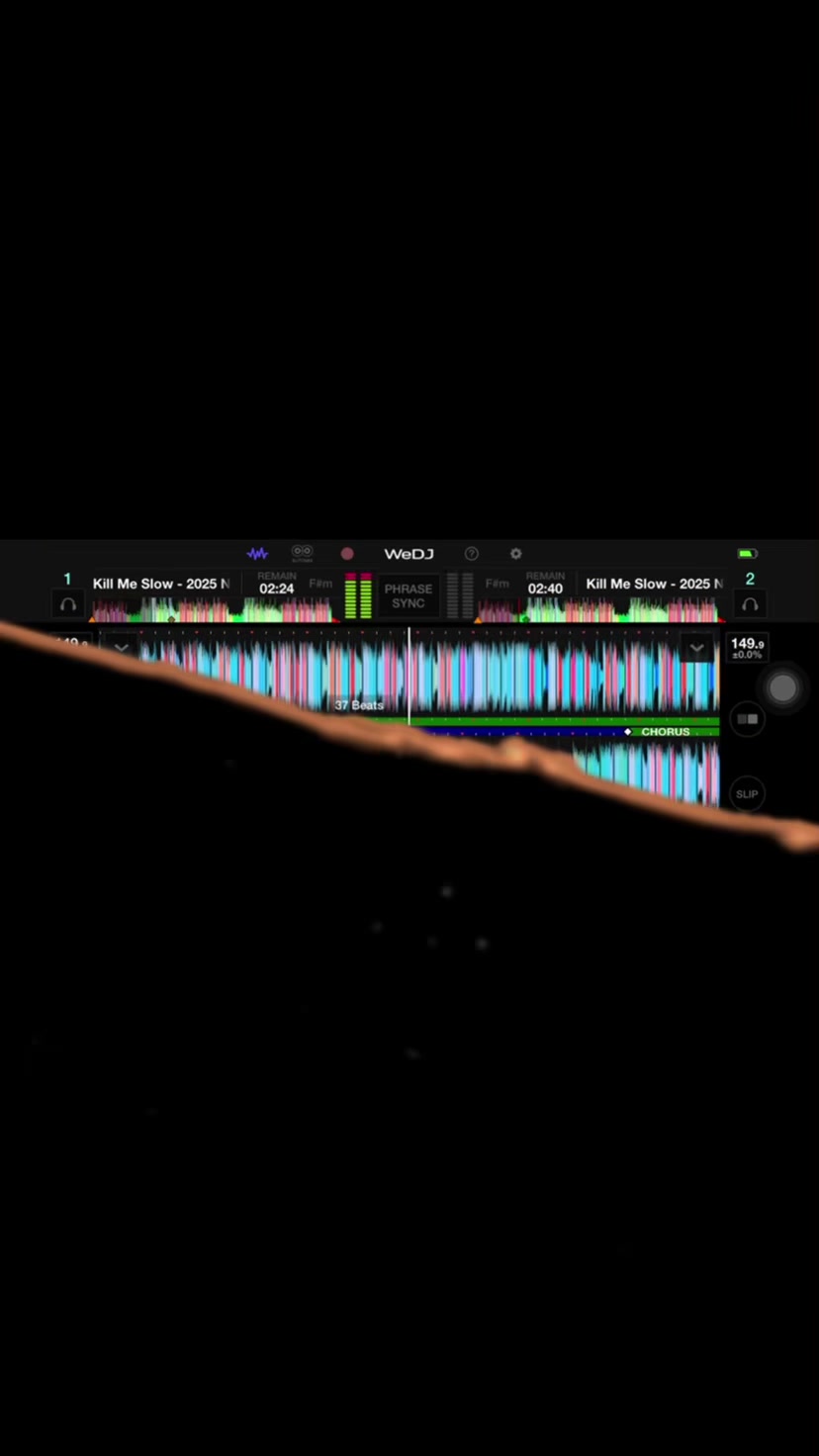Screen dimensions: 819x1456
Task: Switch layout with the split-view icon
Action: coord(747,719)
